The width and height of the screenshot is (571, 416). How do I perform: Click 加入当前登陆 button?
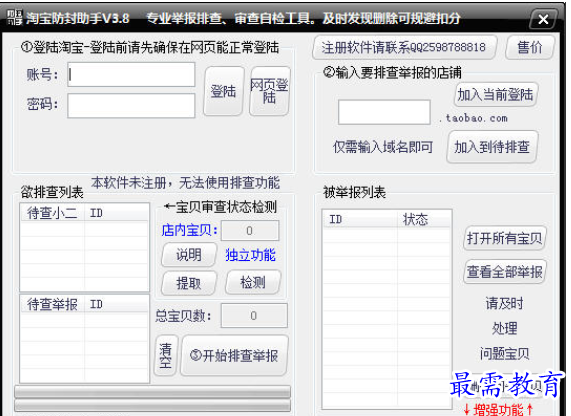click(496, 95)
